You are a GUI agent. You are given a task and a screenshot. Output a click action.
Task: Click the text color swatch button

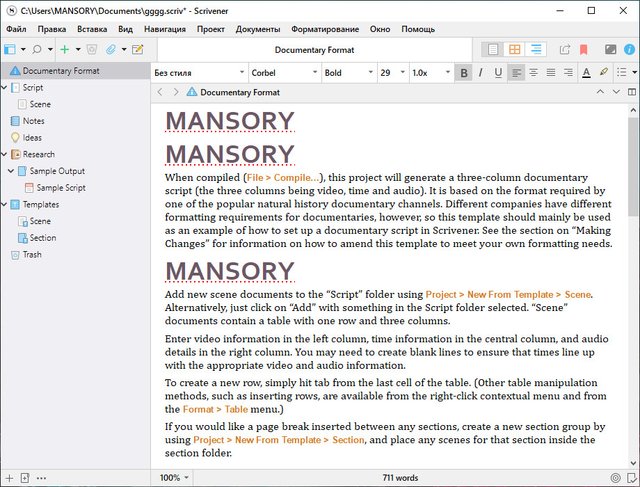(586, 72)
